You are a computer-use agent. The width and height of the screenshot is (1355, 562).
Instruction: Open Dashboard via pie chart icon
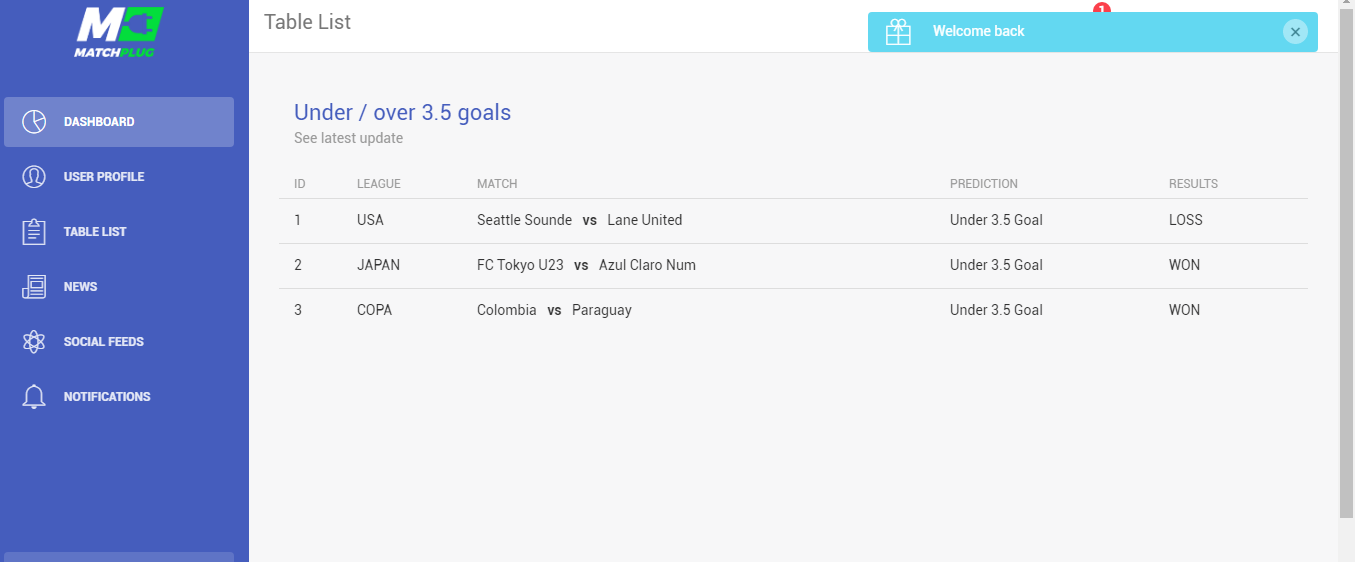pyautogui.click(x=34, y=122)
